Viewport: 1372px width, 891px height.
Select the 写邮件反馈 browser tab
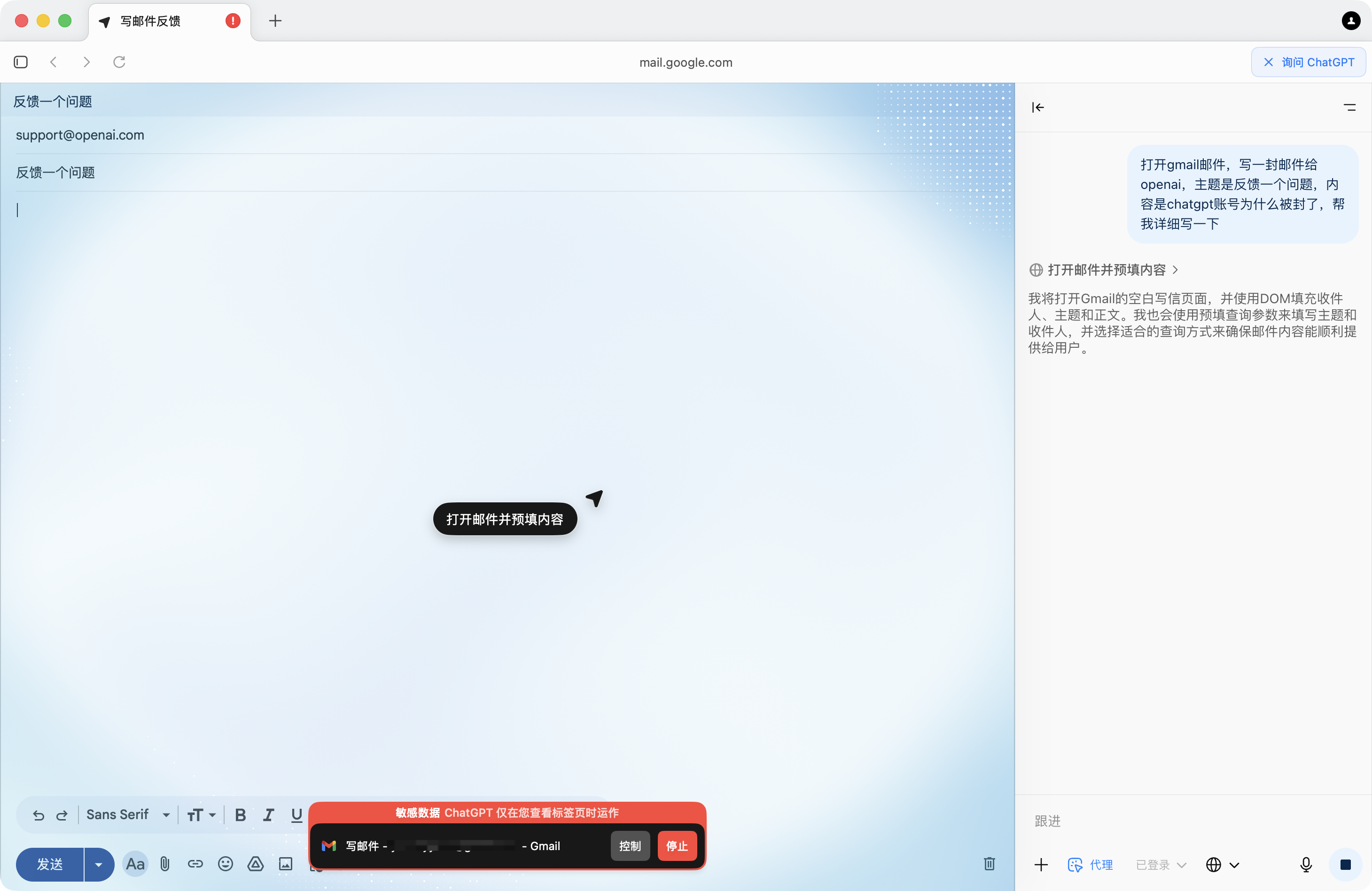pyautogui.click(x=151, y=21)
